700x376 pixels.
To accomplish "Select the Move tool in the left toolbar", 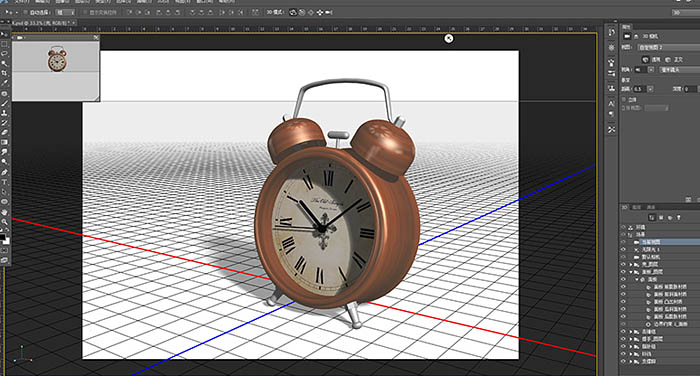I will click(4, 35).
